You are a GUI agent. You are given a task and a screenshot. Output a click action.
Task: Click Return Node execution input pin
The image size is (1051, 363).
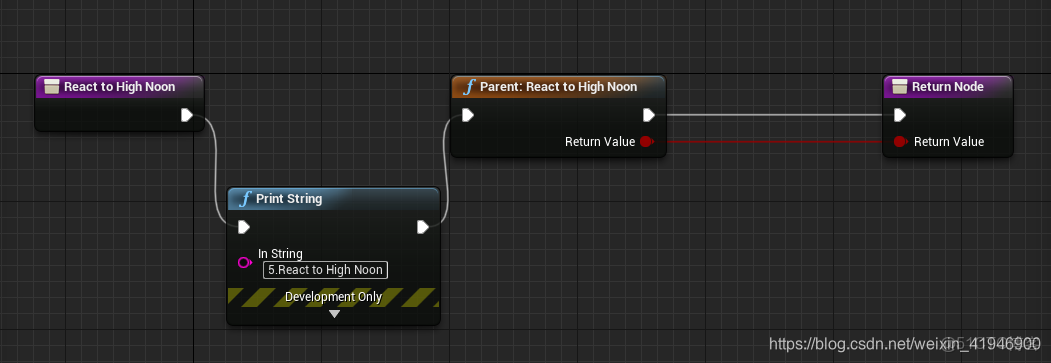[900, 115]
